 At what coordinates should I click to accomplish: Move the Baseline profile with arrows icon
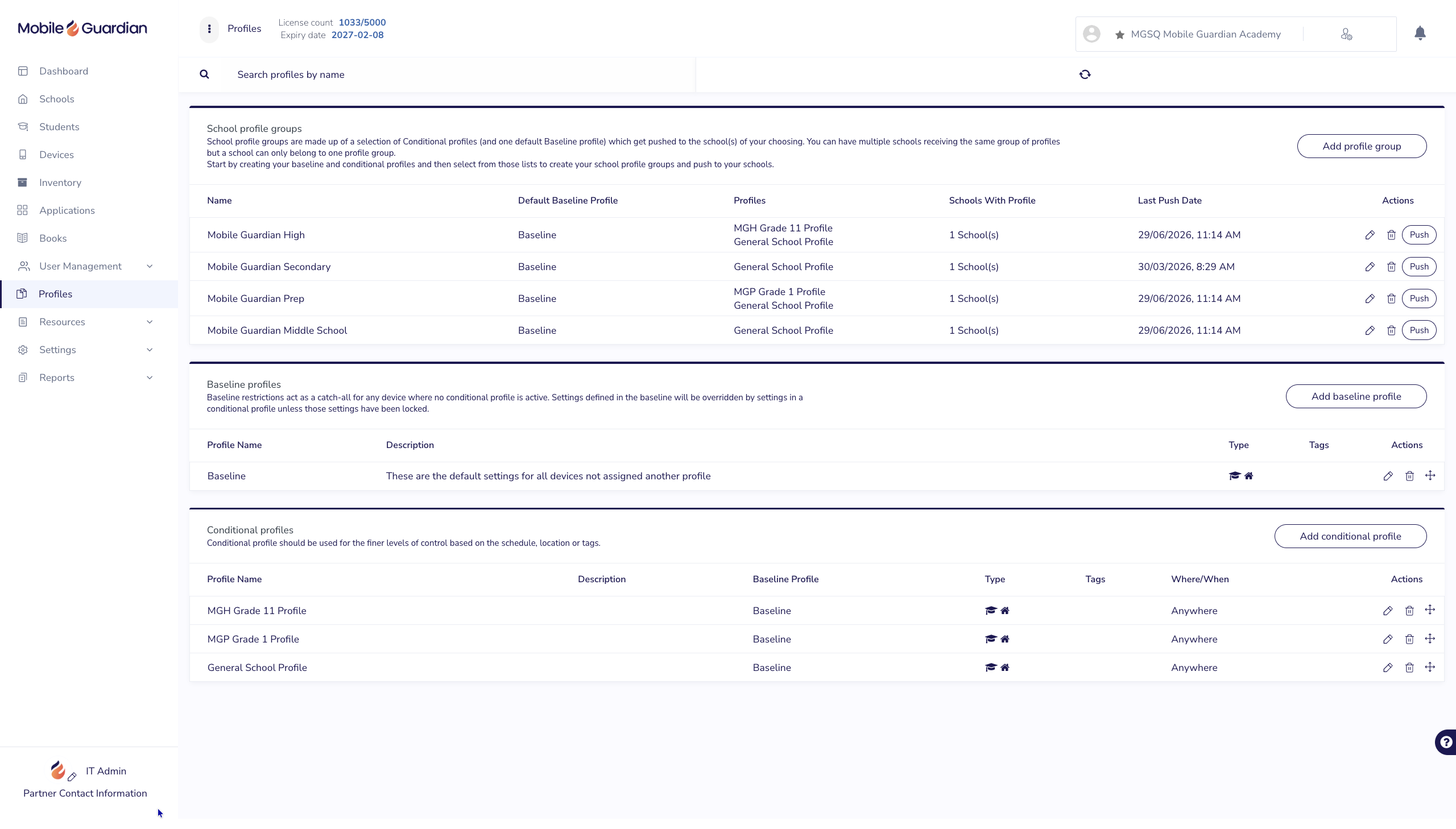(1430, 475)
